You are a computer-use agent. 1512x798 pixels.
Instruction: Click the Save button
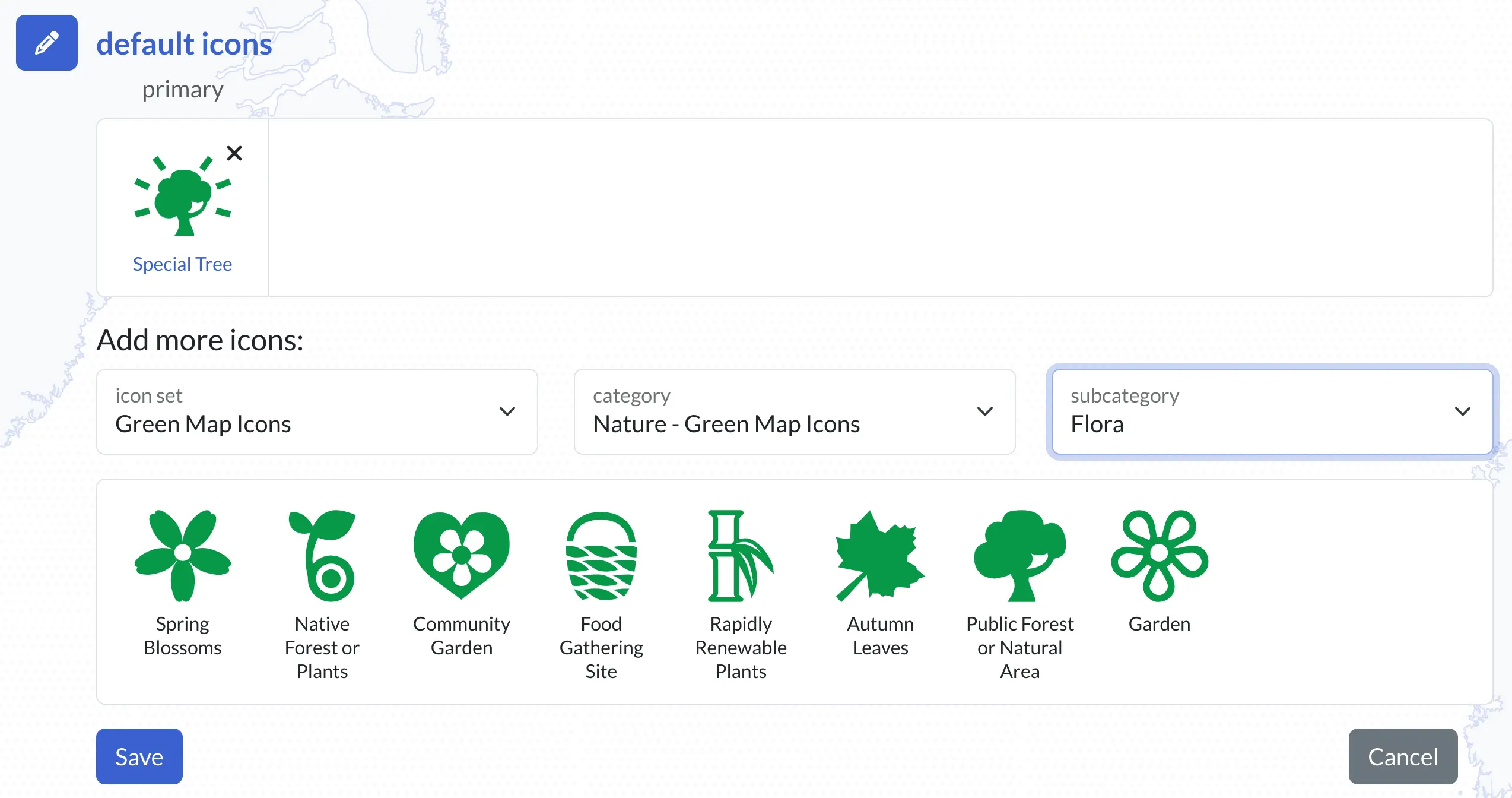139,756
